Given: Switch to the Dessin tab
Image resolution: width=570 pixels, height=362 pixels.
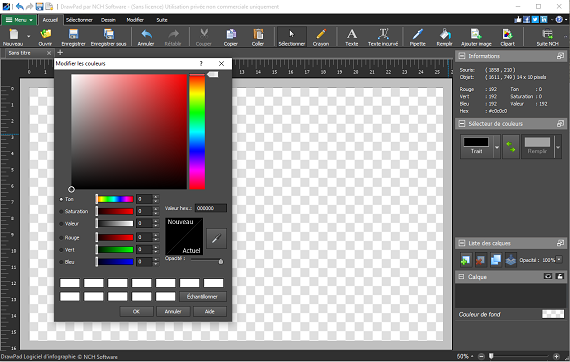Looking at the screenshot, I should click(108, 20).
